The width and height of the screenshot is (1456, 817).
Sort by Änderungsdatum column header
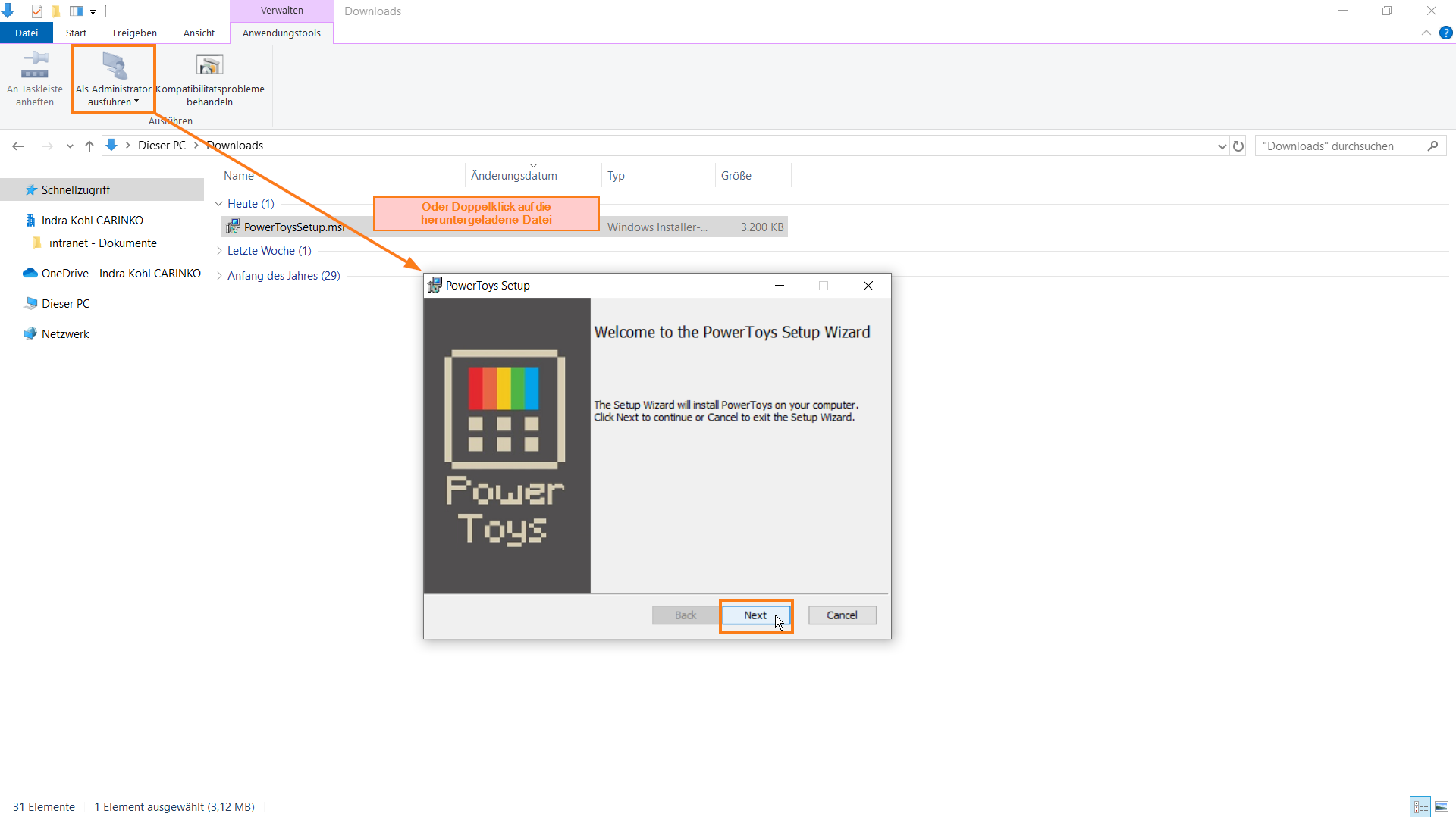point(514,176)
